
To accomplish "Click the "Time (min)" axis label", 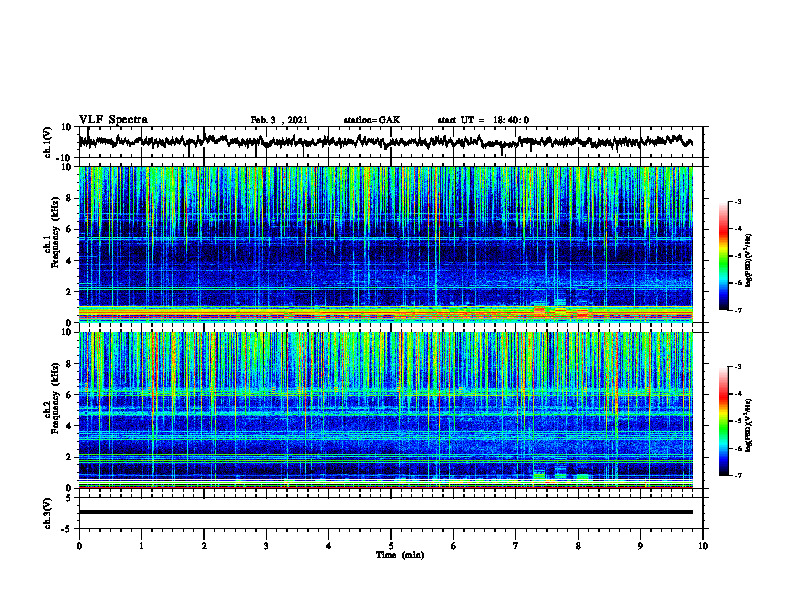I will point(400,555).
